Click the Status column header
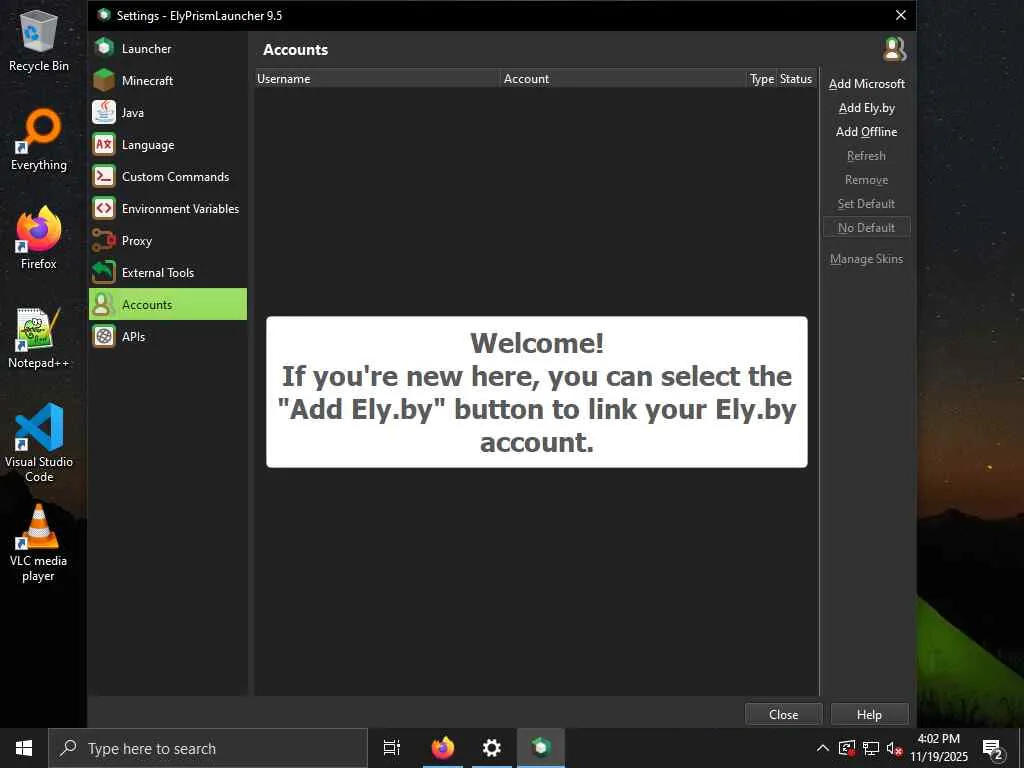 pyautogui.click(x=796, y=78)
